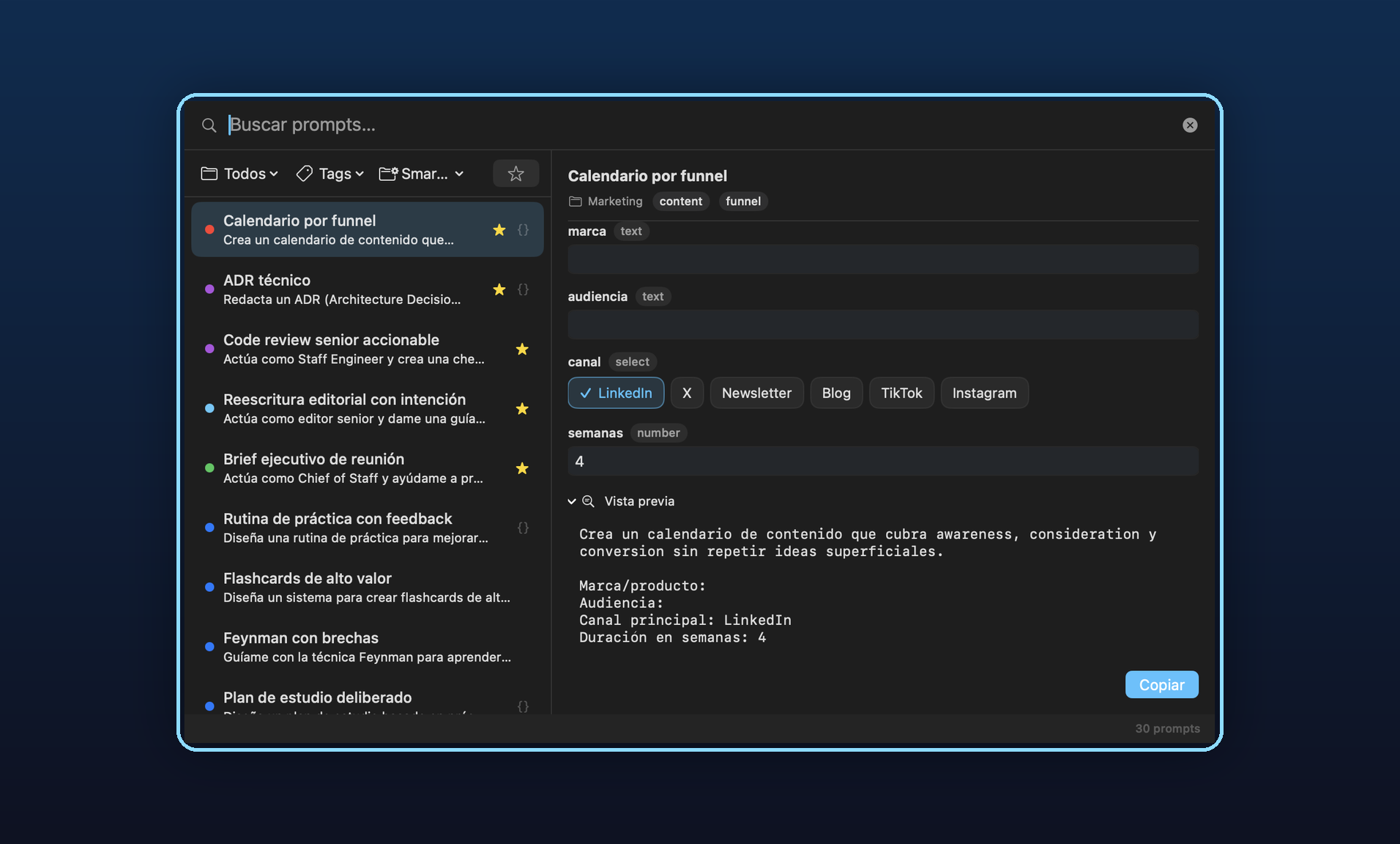
Task: Unstar the Calendario por funnel prompt
Action: coord(499,230)
